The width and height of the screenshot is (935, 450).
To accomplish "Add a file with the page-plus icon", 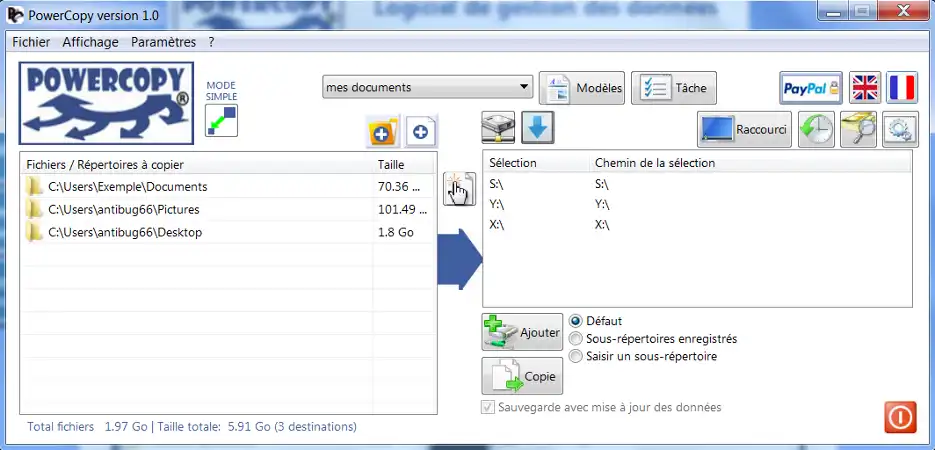I will coord(421,132).
